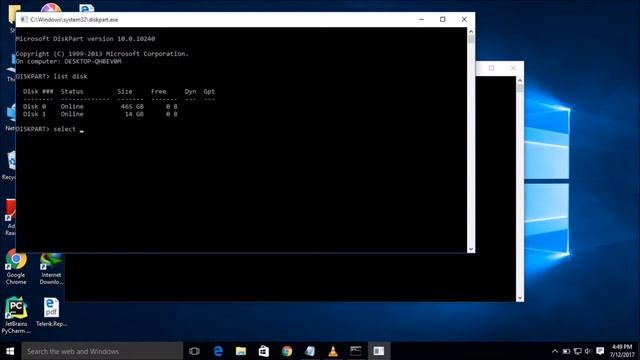
Task: Open the JetBrains PyCharm desktop shortcut
Action: point(16,315)
